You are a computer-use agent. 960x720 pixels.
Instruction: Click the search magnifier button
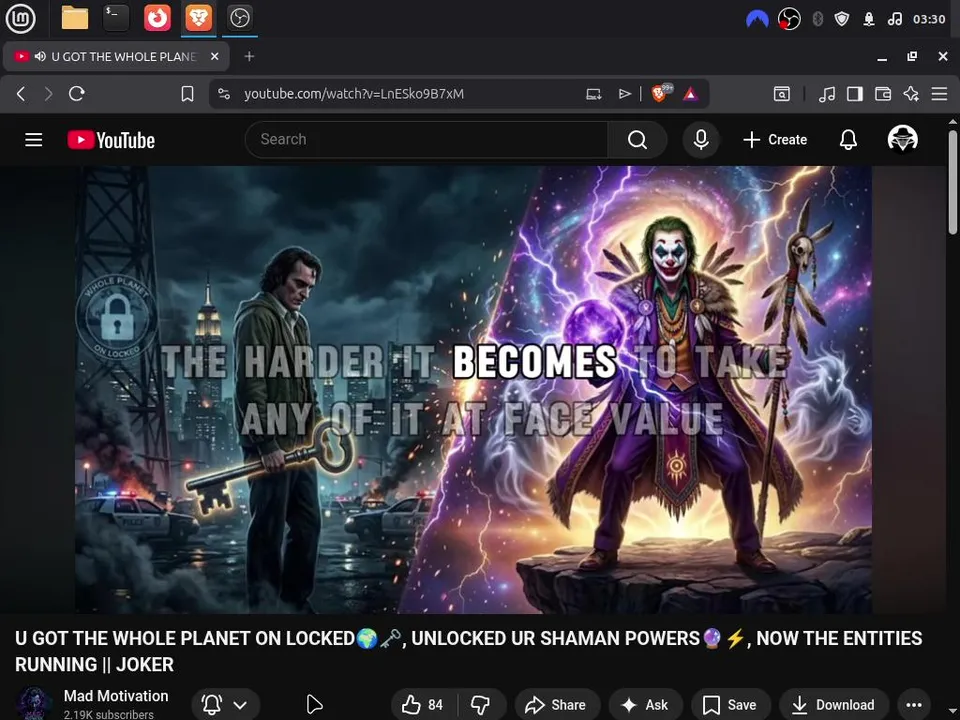pyautogui.click(x=637, y=140)
